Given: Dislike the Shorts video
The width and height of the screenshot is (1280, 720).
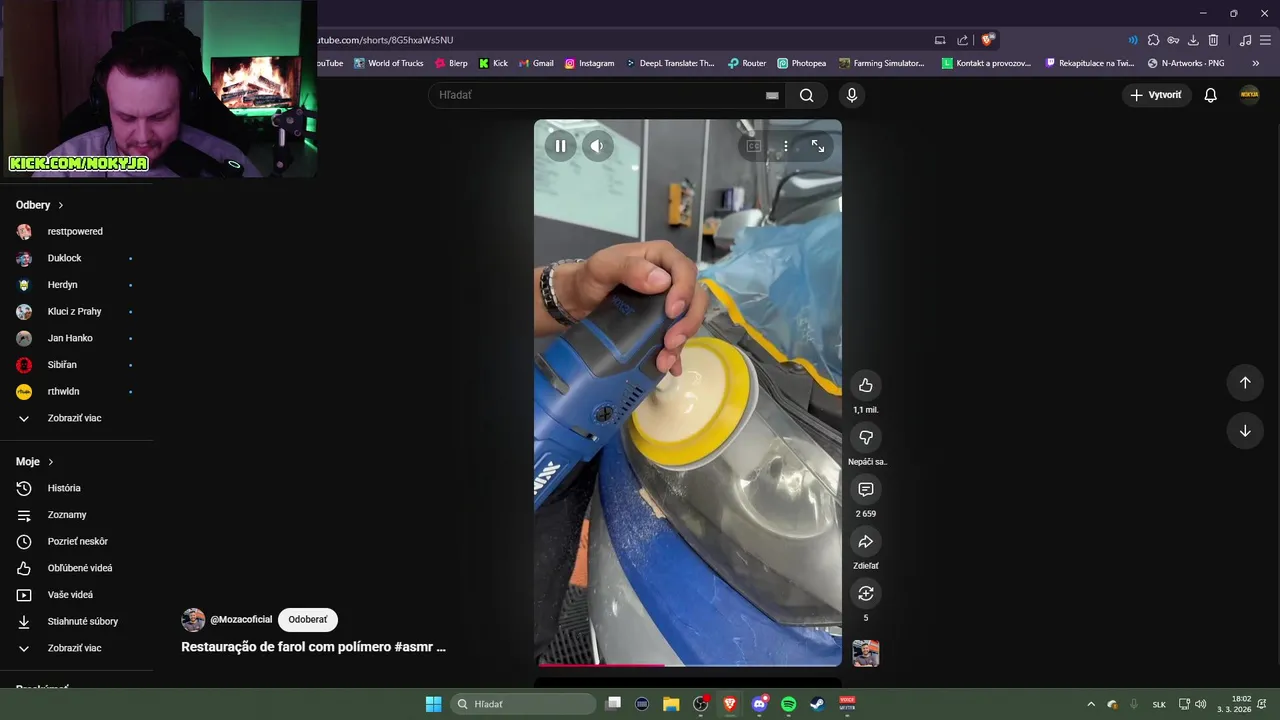Looking at the screenshot, I should [866, 437].
